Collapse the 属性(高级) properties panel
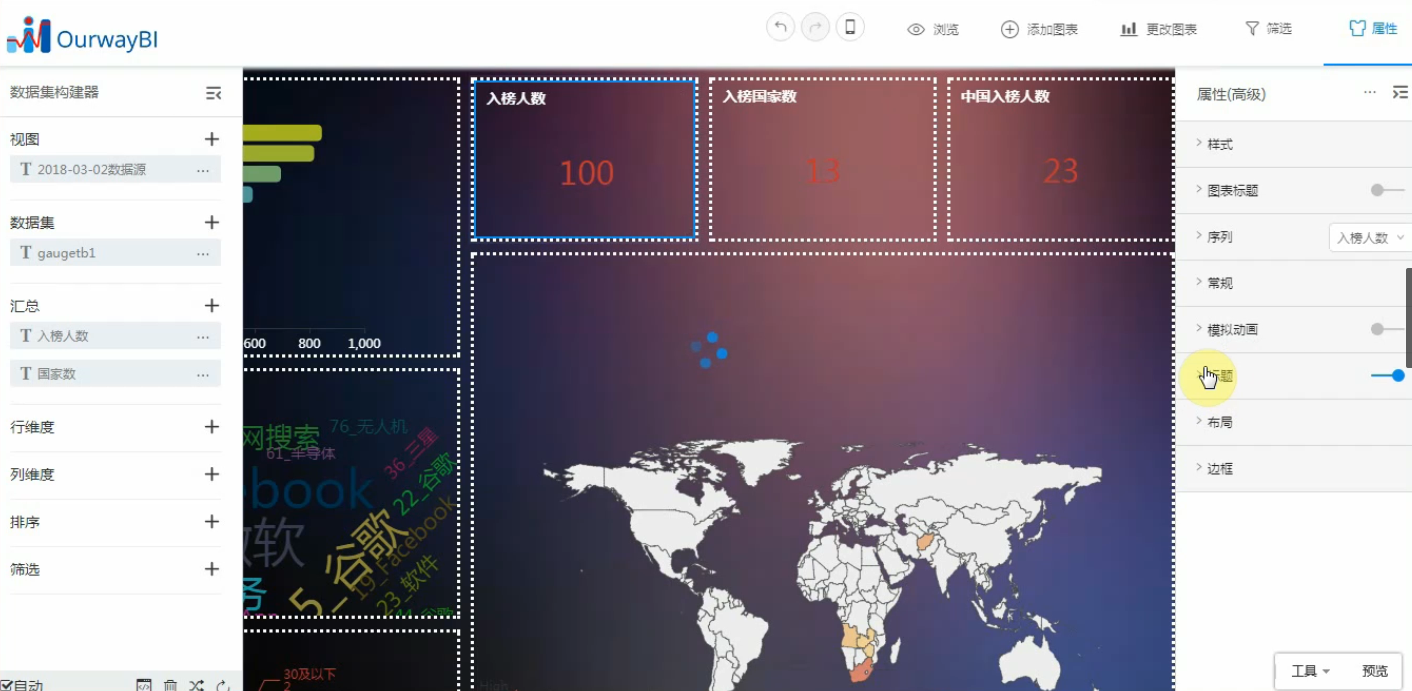 1399,93
